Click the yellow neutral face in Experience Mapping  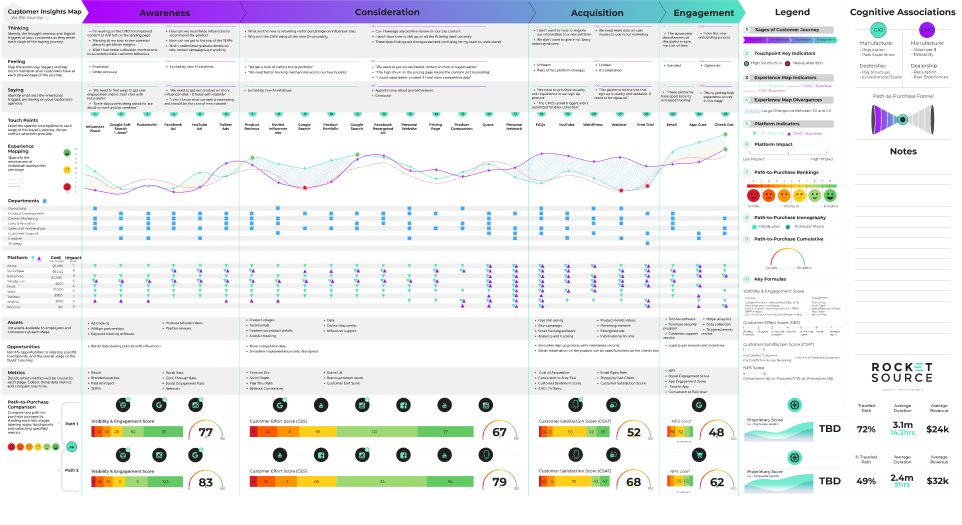[x=67, y=170]
